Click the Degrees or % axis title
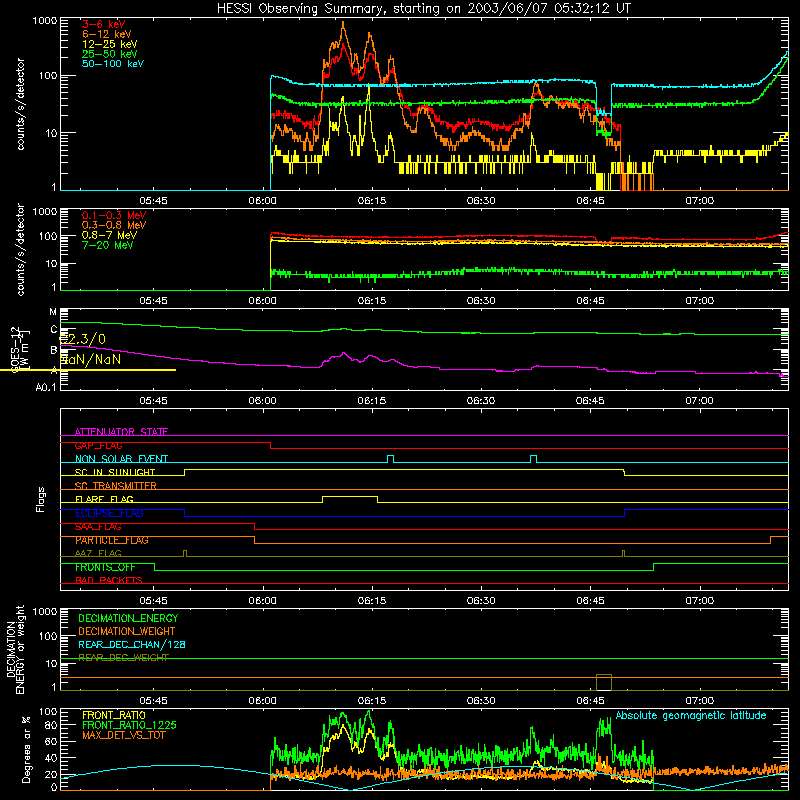The image size is (800, 800). (26, 749)
